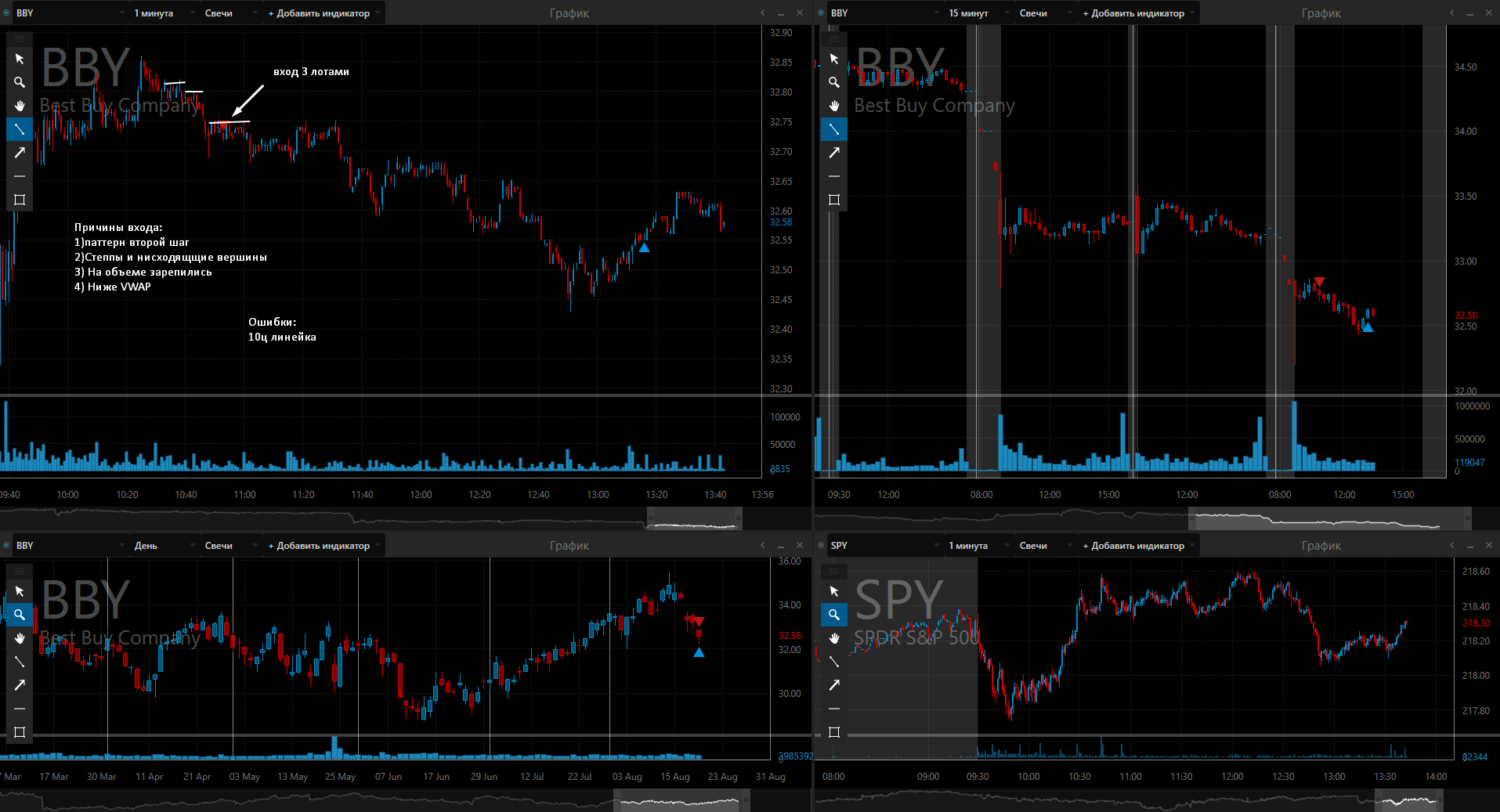Screen dimensions: 1500x812
Task: Toggle the link indicator dot of BBY 1 минута window
Action: [x=6, y=13]
